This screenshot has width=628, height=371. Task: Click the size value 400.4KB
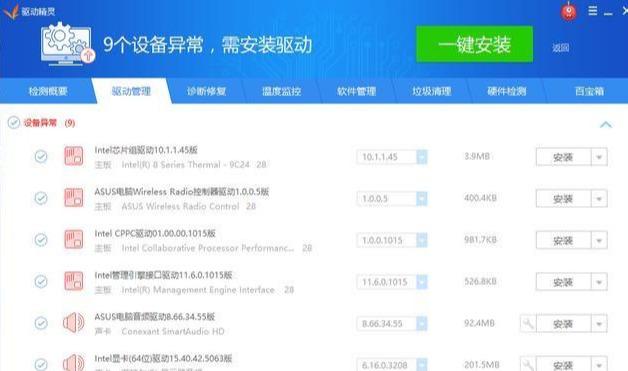[480, 198]
